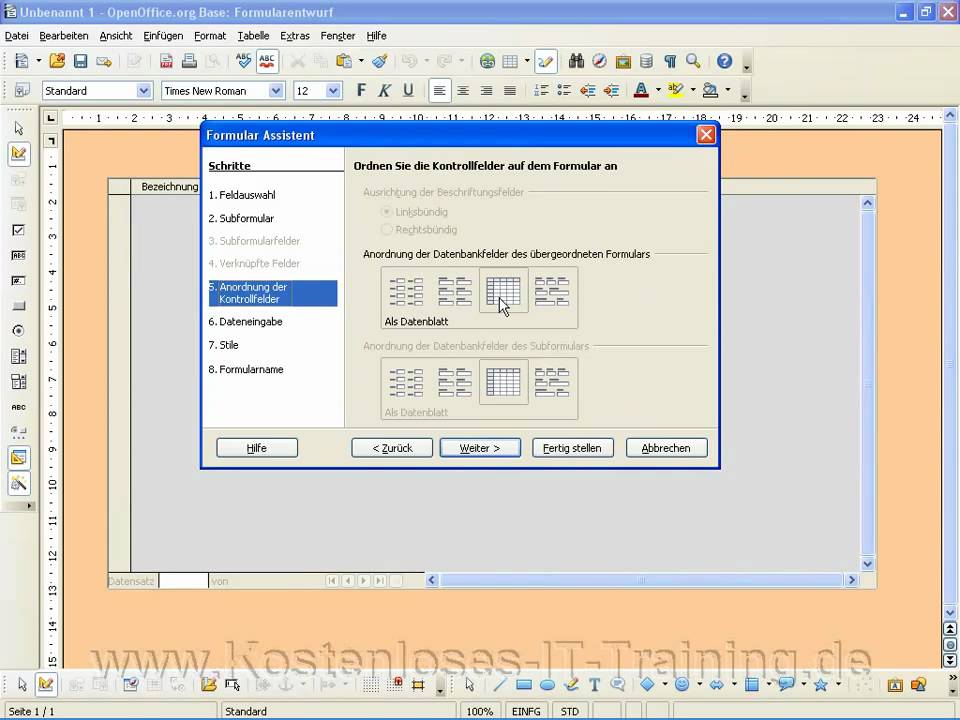Image resolution: width=960 pixels, height=720 pixels.
Task: Export directly as PDF icon
Action: [166, 61]
